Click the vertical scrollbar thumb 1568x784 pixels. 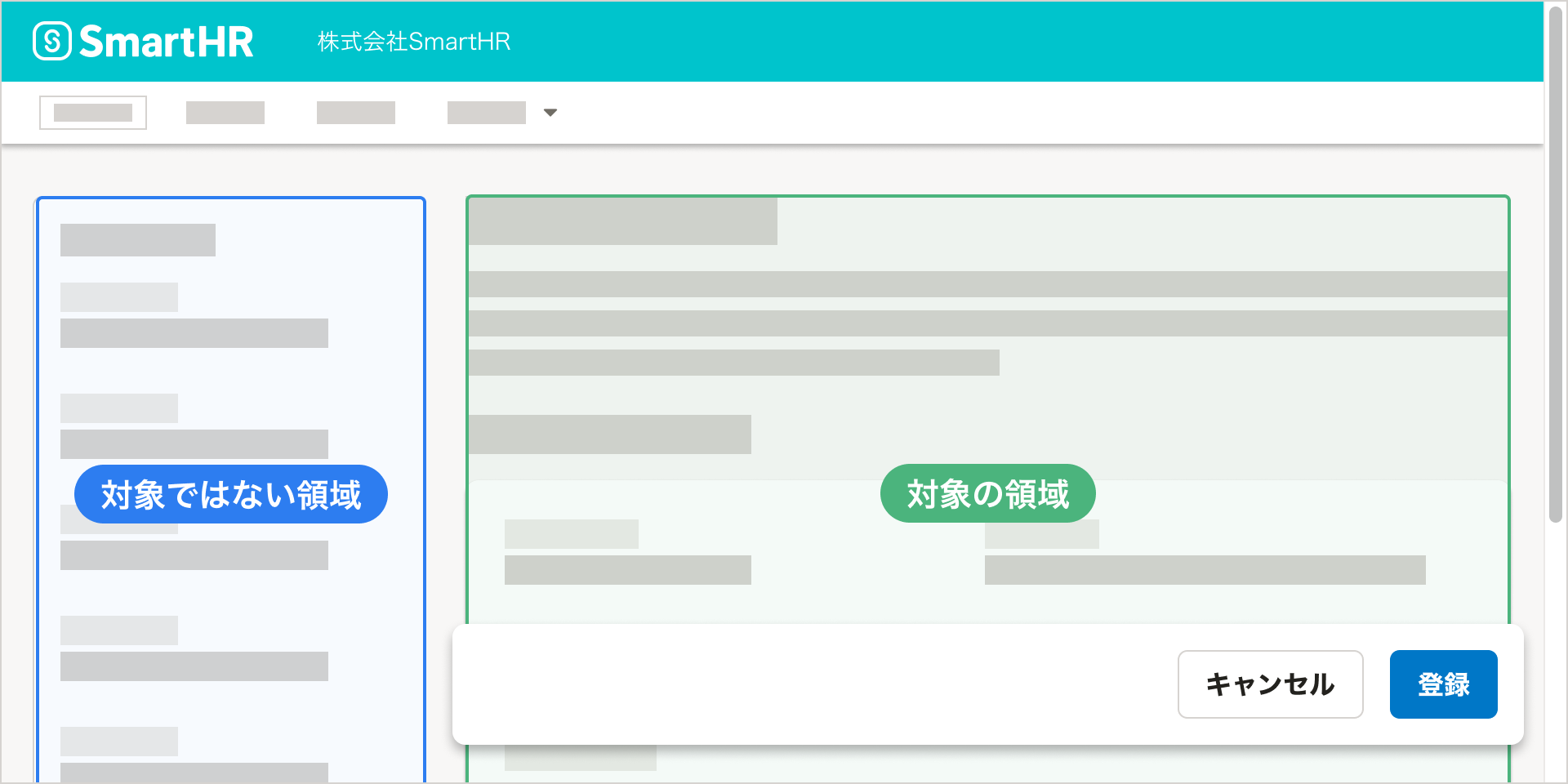[x=1555, y=261]
